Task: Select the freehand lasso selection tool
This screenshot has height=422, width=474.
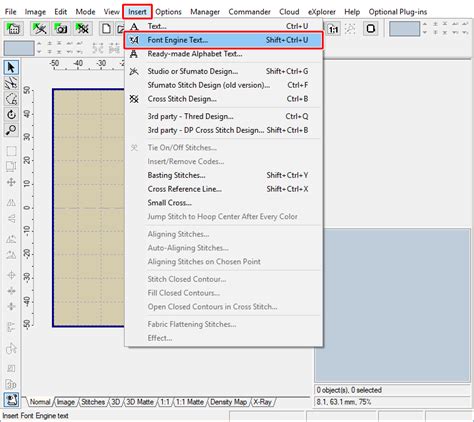Action: pos(11,99)
